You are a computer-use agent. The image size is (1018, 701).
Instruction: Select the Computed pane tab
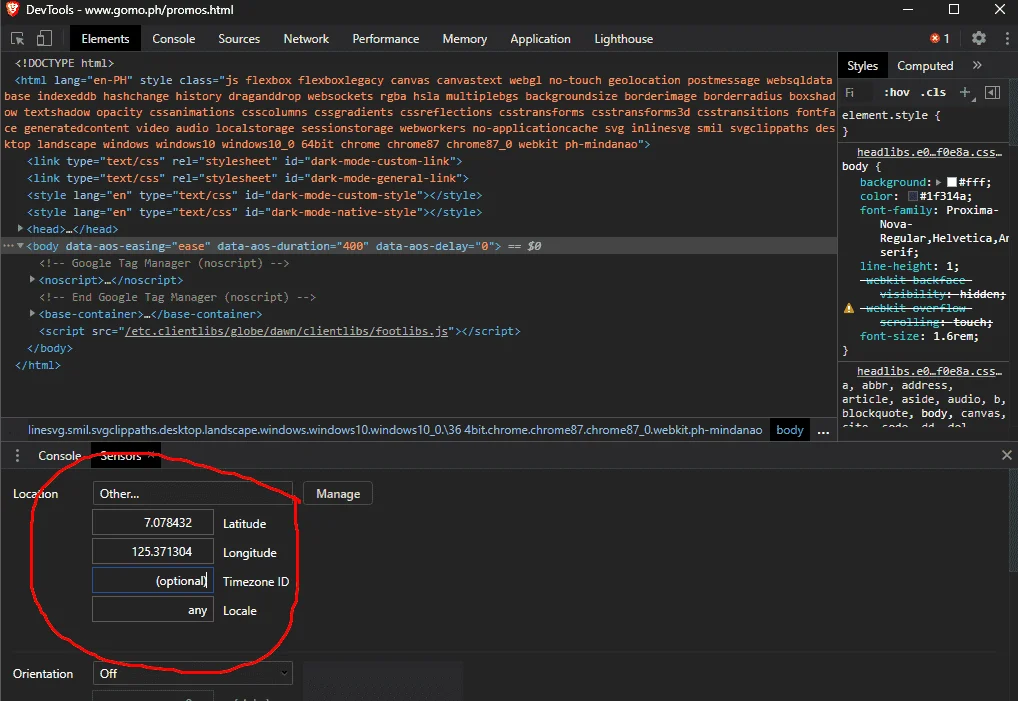pos(925,66)
